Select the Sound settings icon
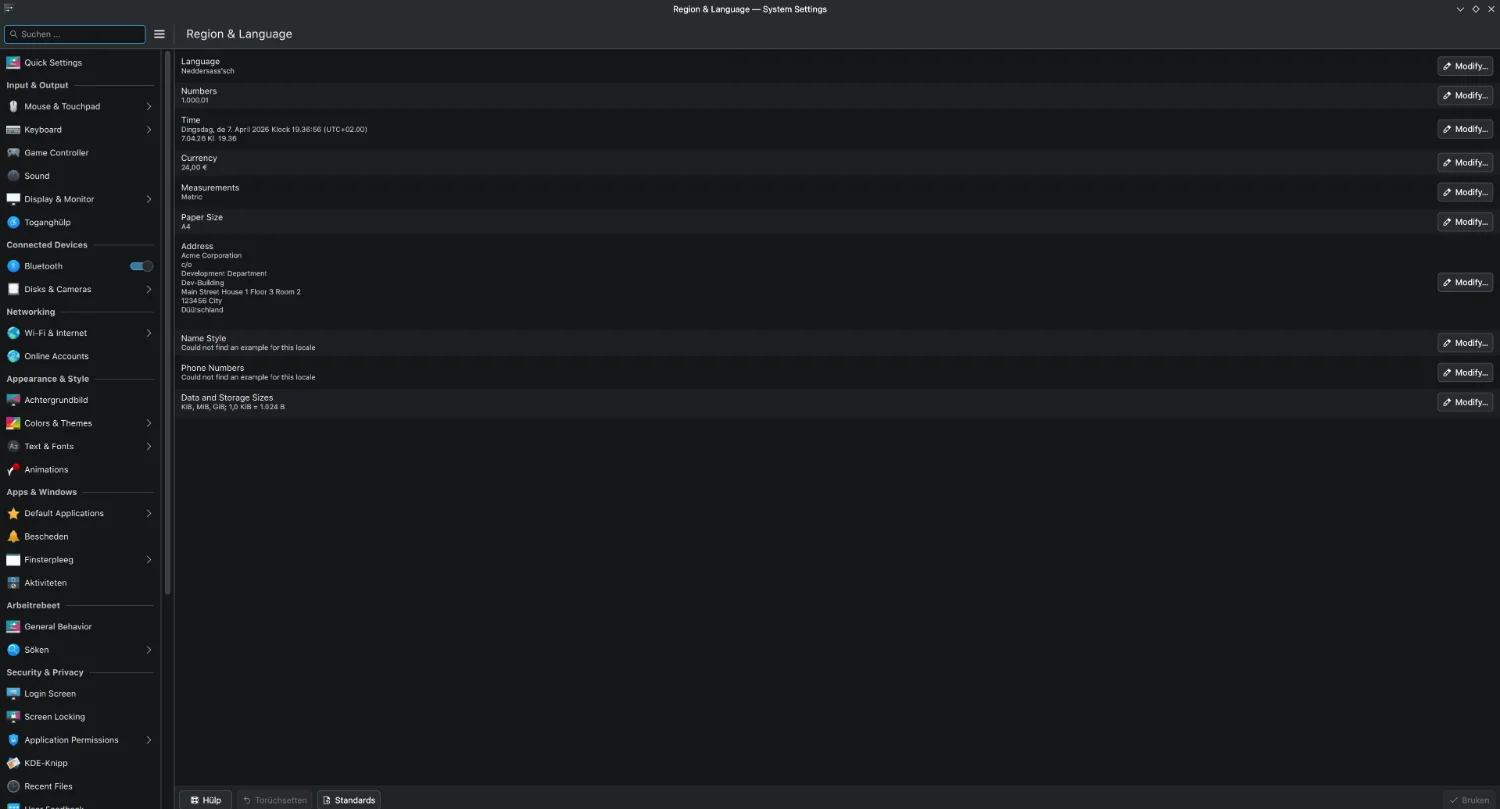1500x809 pixels. pyautogui.click(x=13, y=176)
